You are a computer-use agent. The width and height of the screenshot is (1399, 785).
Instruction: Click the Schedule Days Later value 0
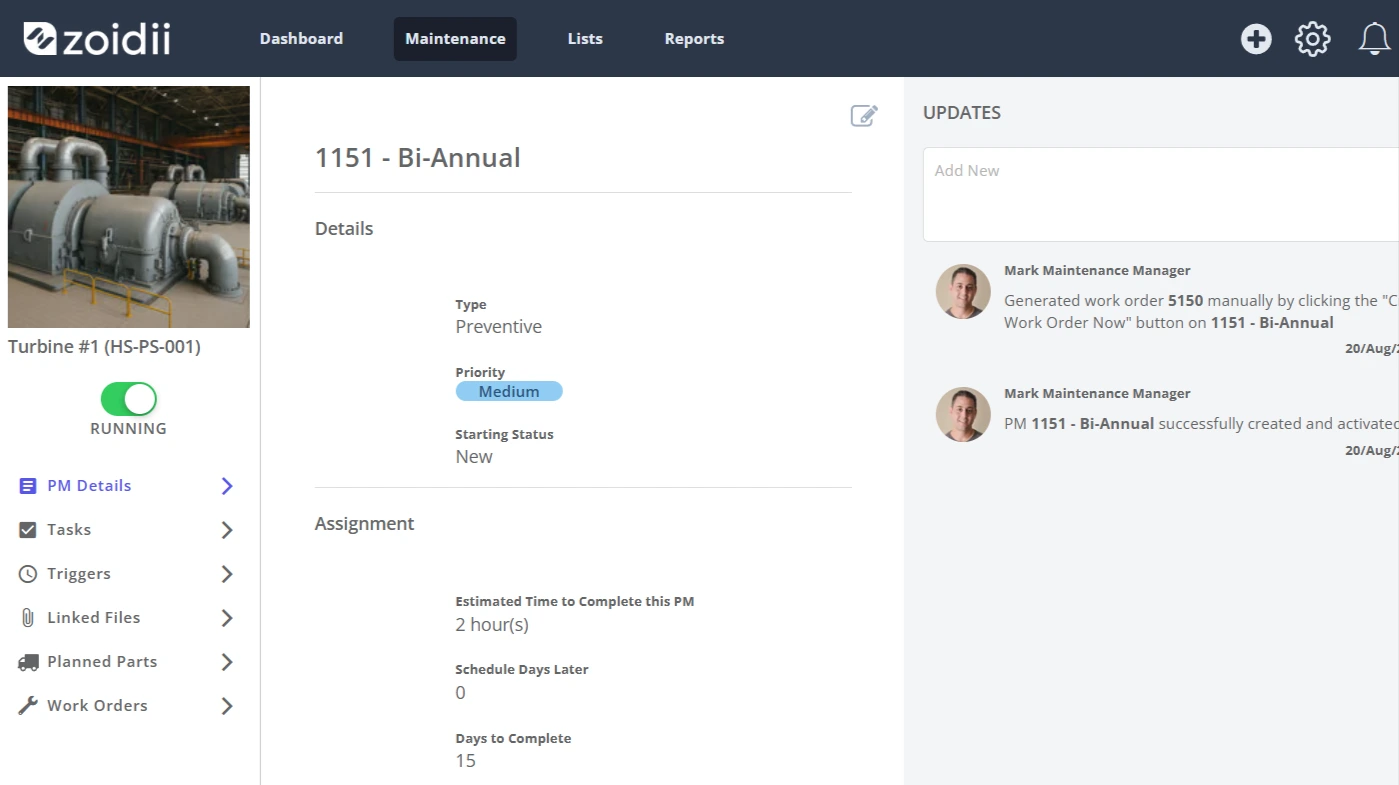tap(460, 693)
